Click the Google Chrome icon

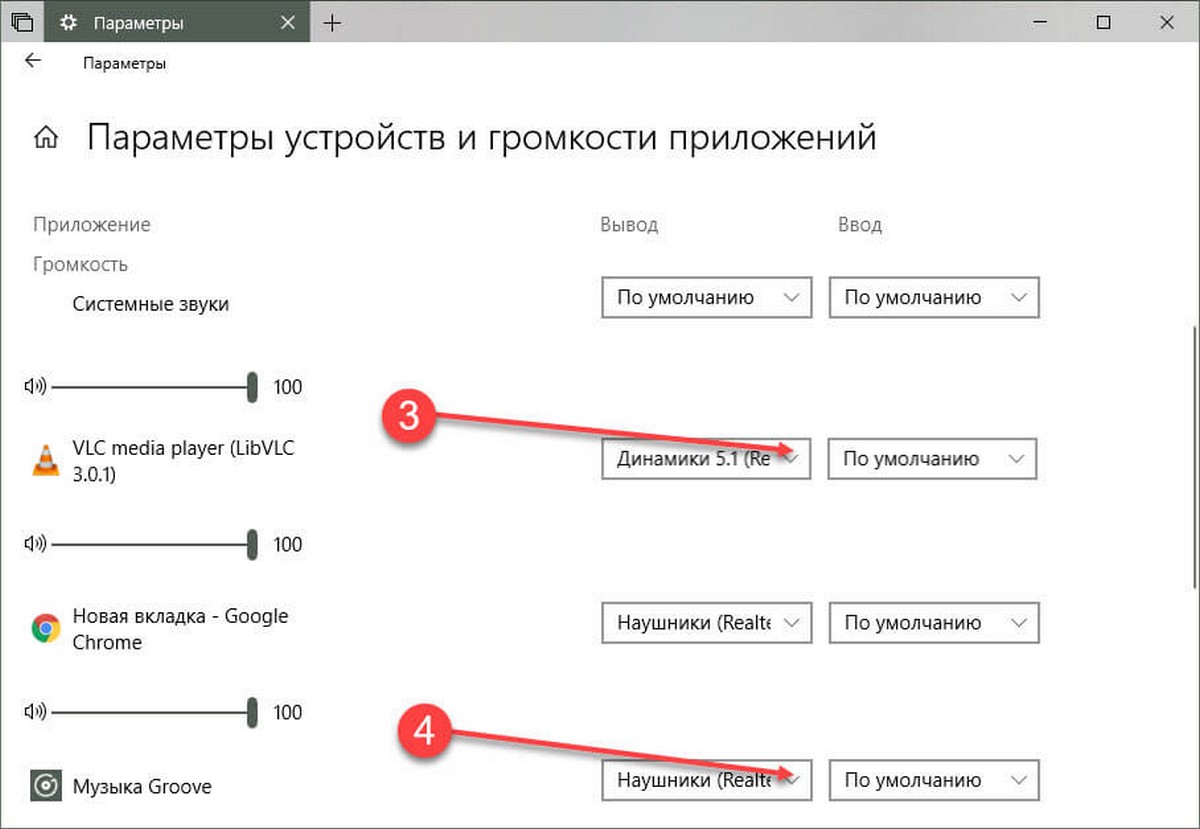45,629
